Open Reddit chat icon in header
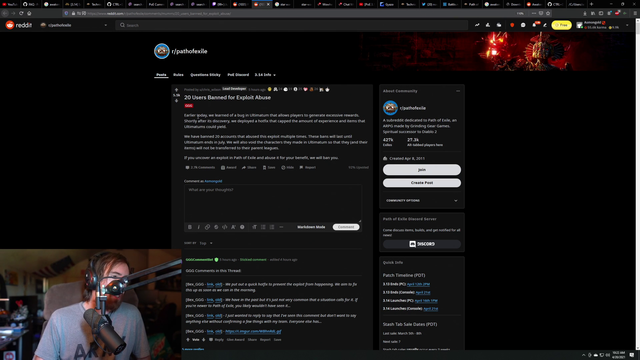Image resolution: width=640 pixels, height=360 pixels. point(523,25)
